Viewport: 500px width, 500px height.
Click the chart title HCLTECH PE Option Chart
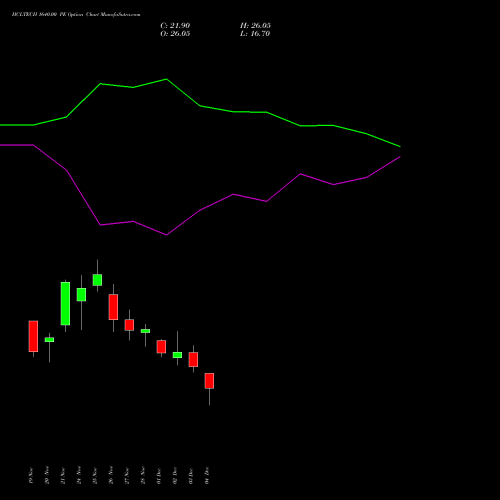[x=76, y=15]
